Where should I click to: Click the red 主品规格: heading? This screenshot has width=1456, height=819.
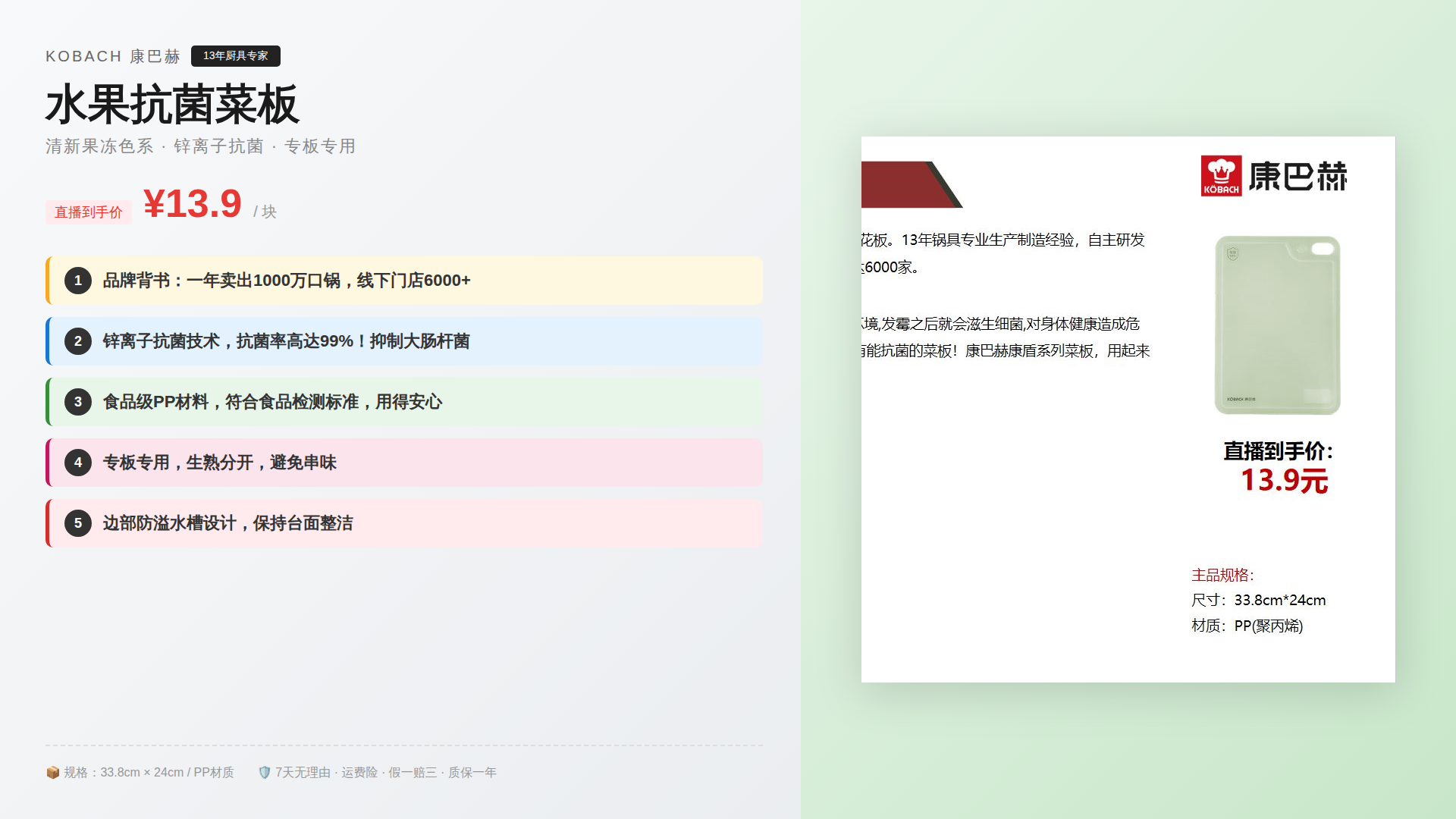pyautogui.click(x=1222, y=576)
